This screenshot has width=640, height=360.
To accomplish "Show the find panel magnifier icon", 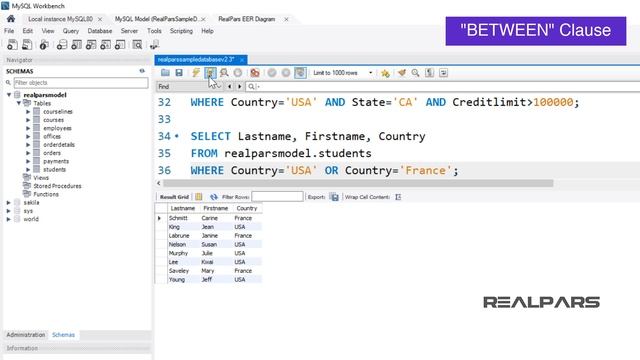I will tap(416, 73).
